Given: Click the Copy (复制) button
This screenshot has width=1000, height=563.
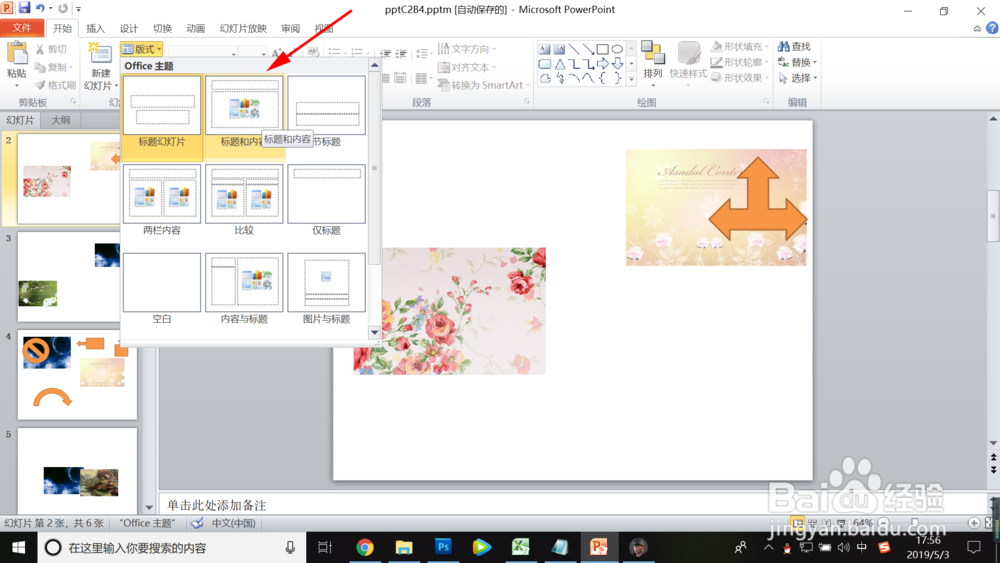Looking at the screenshot, I should 54,67.
